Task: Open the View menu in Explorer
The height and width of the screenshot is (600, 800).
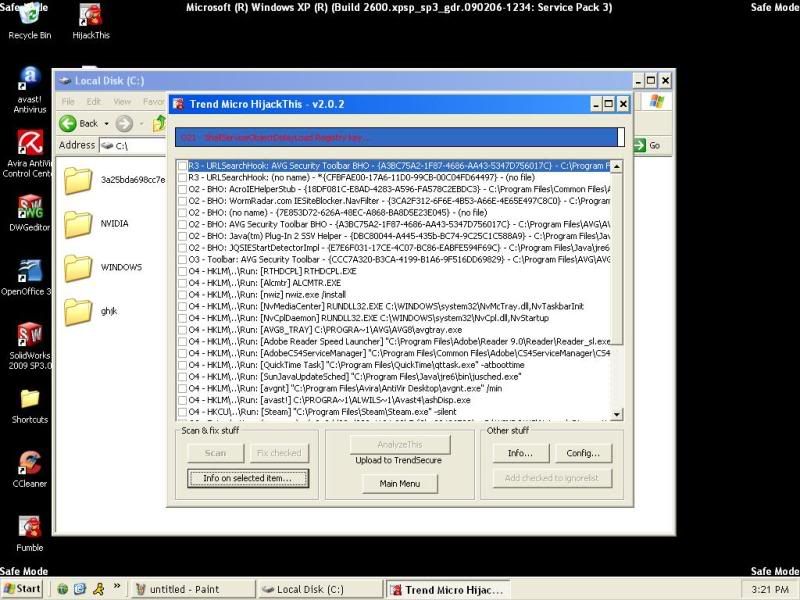Action: point(122,101)
